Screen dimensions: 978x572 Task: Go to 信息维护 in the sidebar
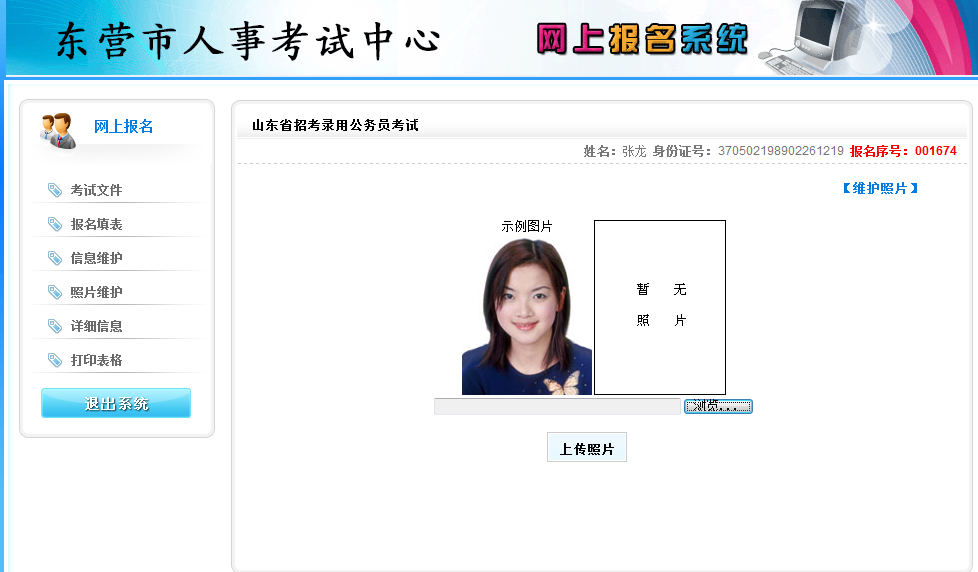pos(96,258)
